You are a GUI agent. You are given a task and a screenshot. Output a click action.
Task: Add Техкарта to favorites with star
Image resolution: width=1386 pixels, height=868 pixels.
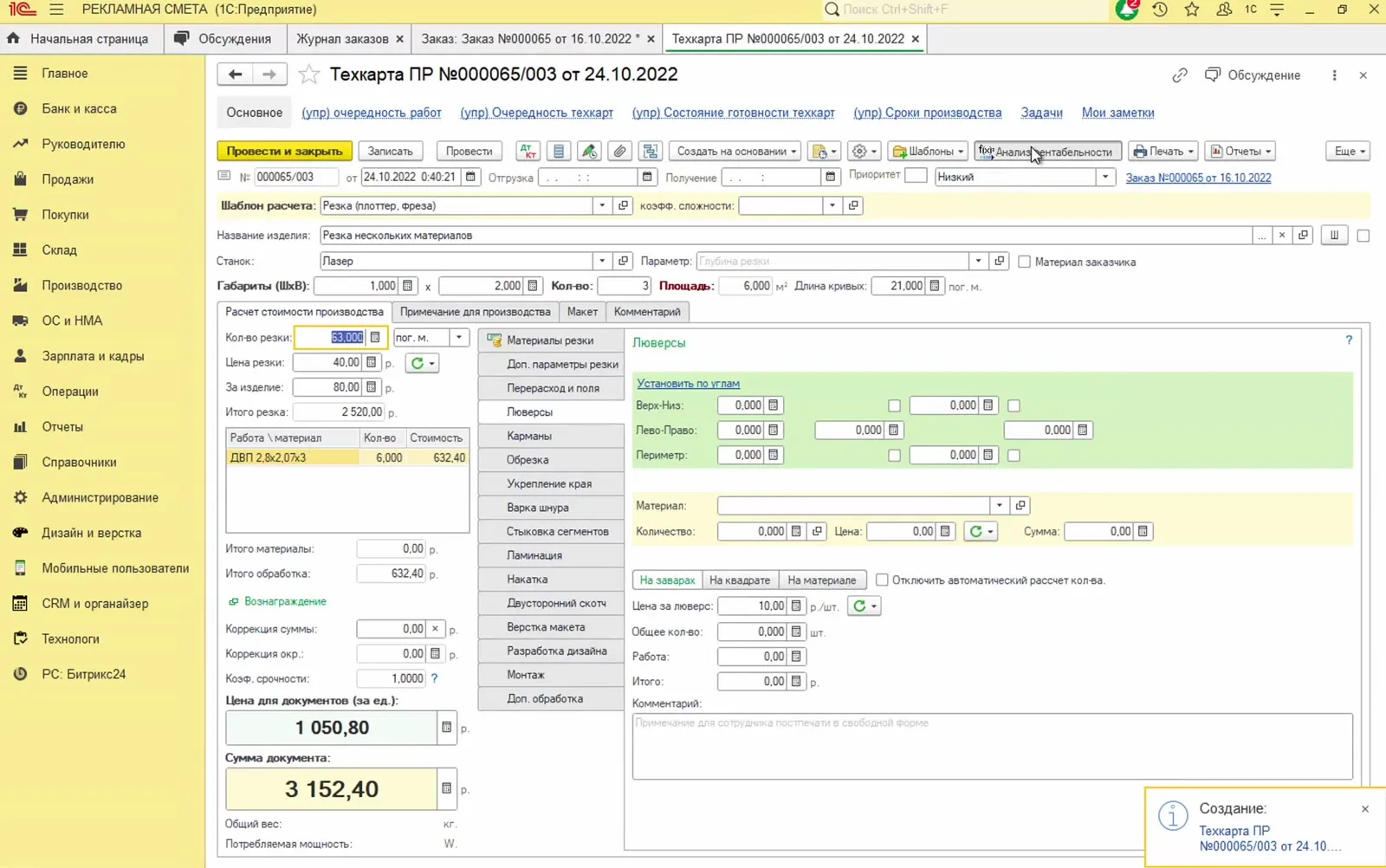(308, 74)
